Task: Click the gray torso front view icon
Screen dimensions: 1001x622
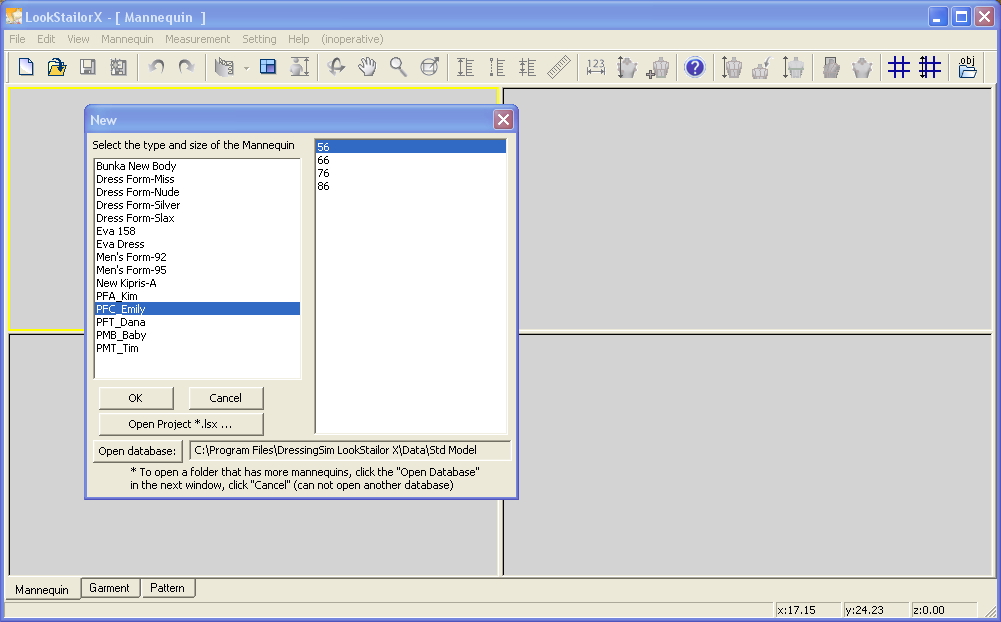Action: click(831, 67)
